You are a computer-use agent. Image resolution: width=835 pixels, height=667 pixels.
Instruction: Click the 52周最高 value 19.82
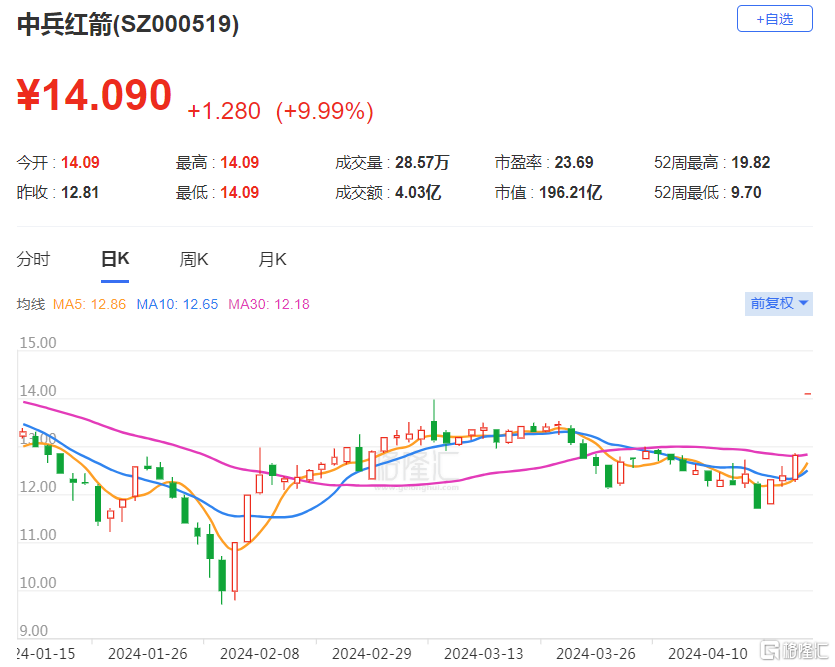tap(751, 162)
